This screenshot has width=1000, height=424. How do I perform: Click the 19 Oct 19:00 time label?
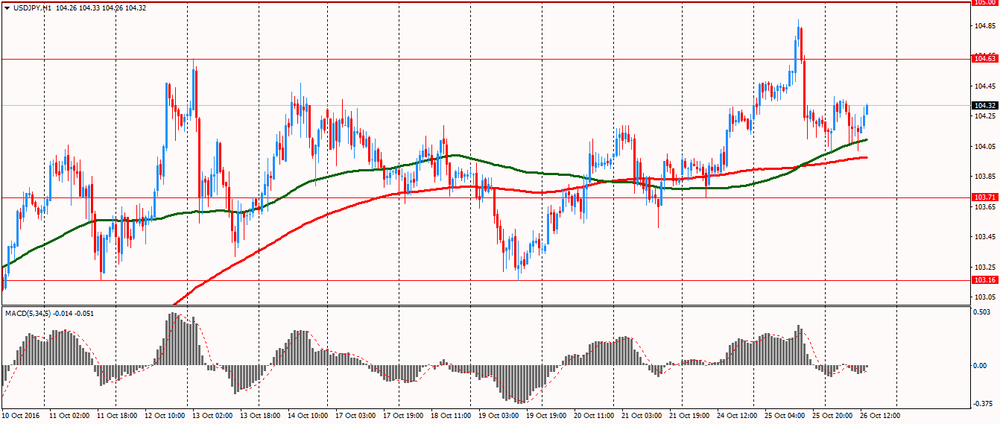click(547, 415)
